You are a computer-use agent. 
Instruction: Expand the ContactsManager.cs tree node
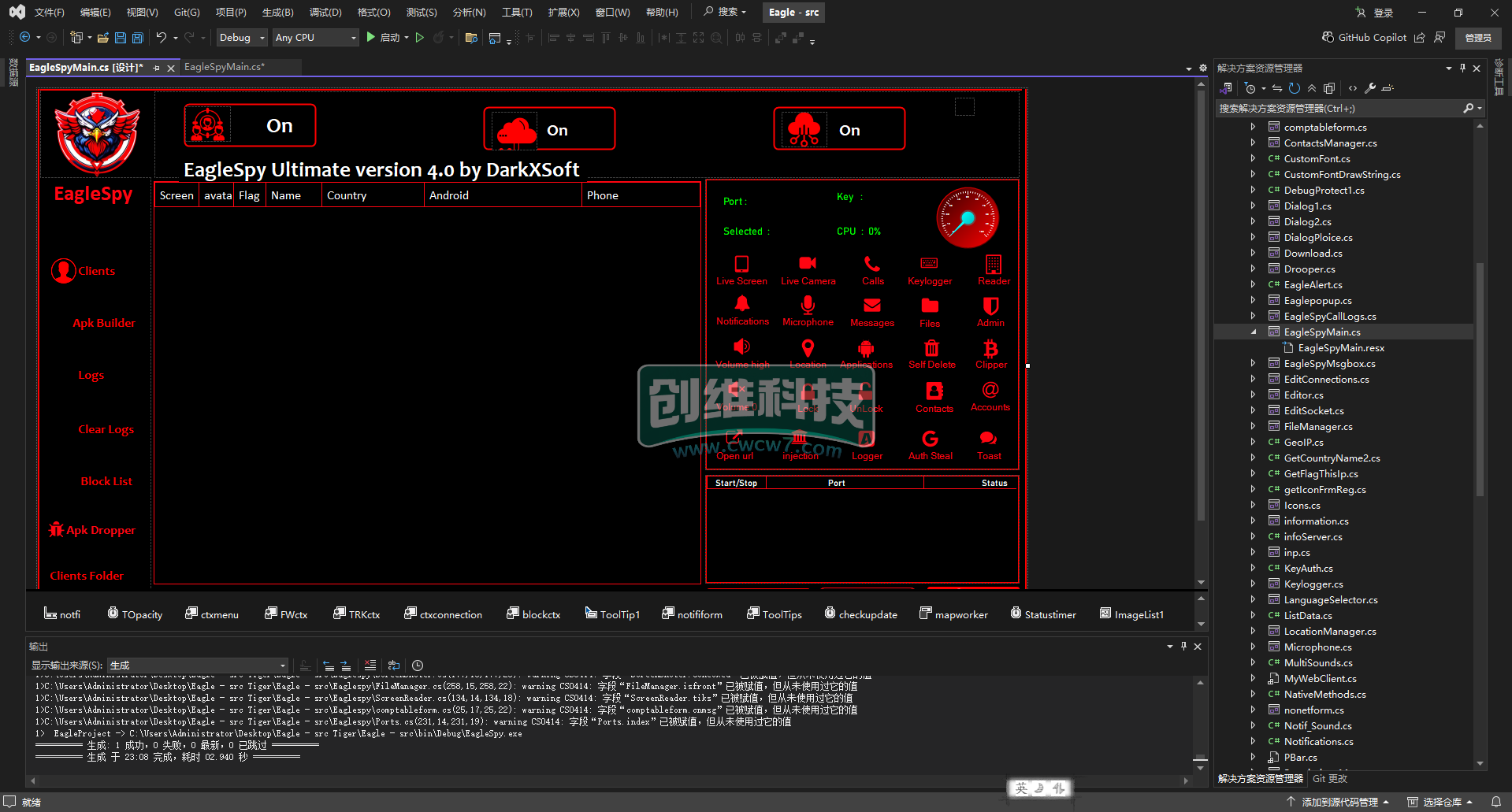click(1253, 143)
